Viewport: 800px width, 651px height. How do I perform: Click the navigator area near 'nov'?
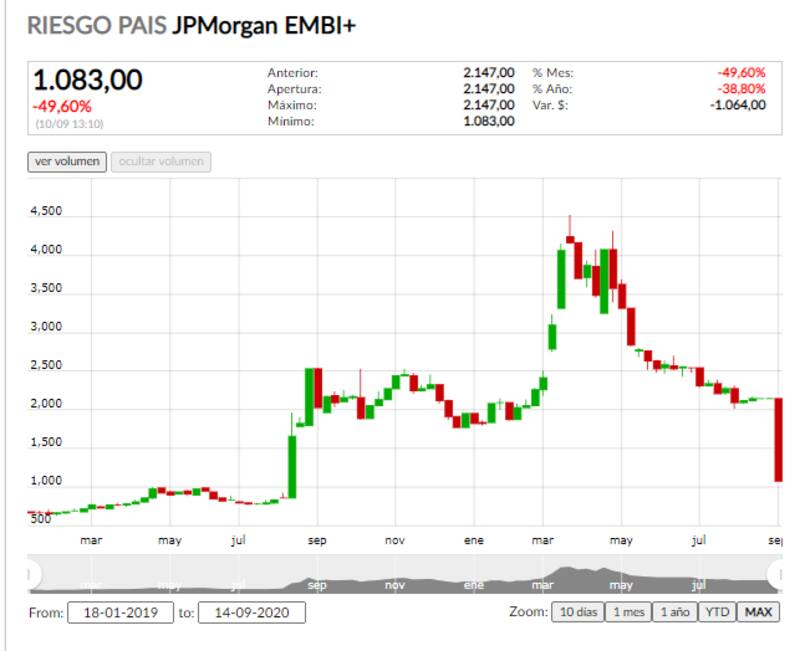394,582
